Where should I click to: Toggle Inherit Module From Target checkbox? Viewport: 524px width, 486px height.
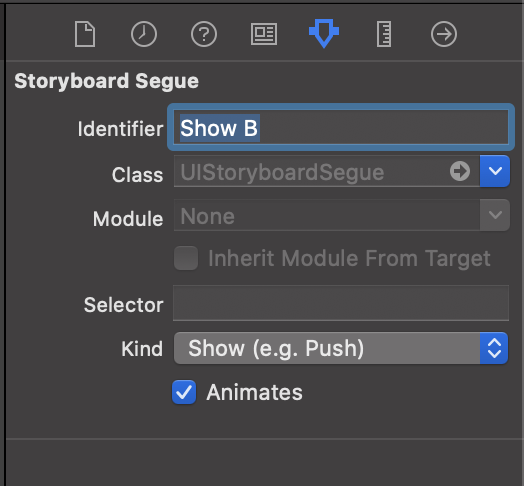click(186, 258)
